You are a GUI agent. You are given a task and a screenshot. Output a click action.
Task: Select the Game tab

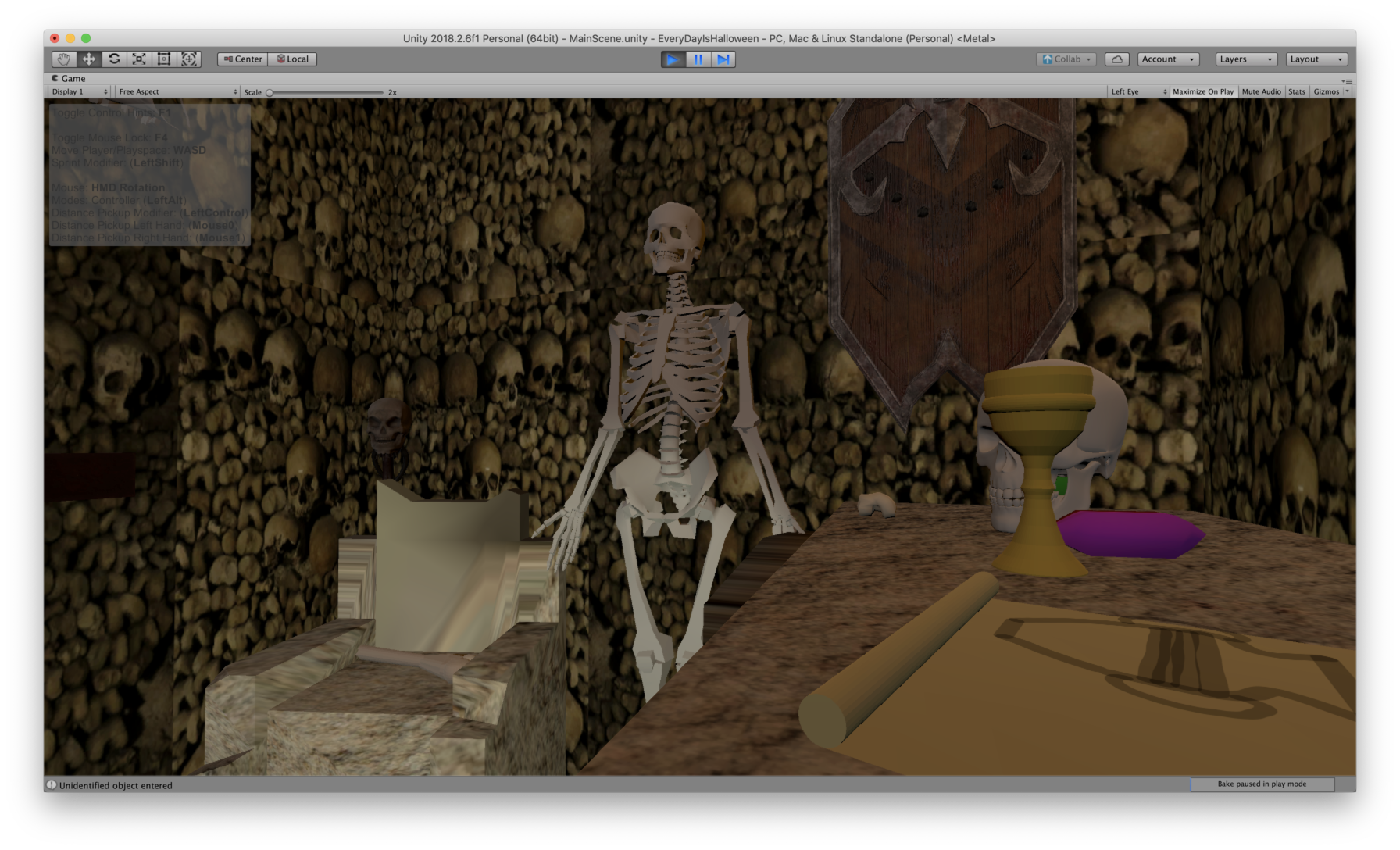pyautogui.click(x=69, y=79)
